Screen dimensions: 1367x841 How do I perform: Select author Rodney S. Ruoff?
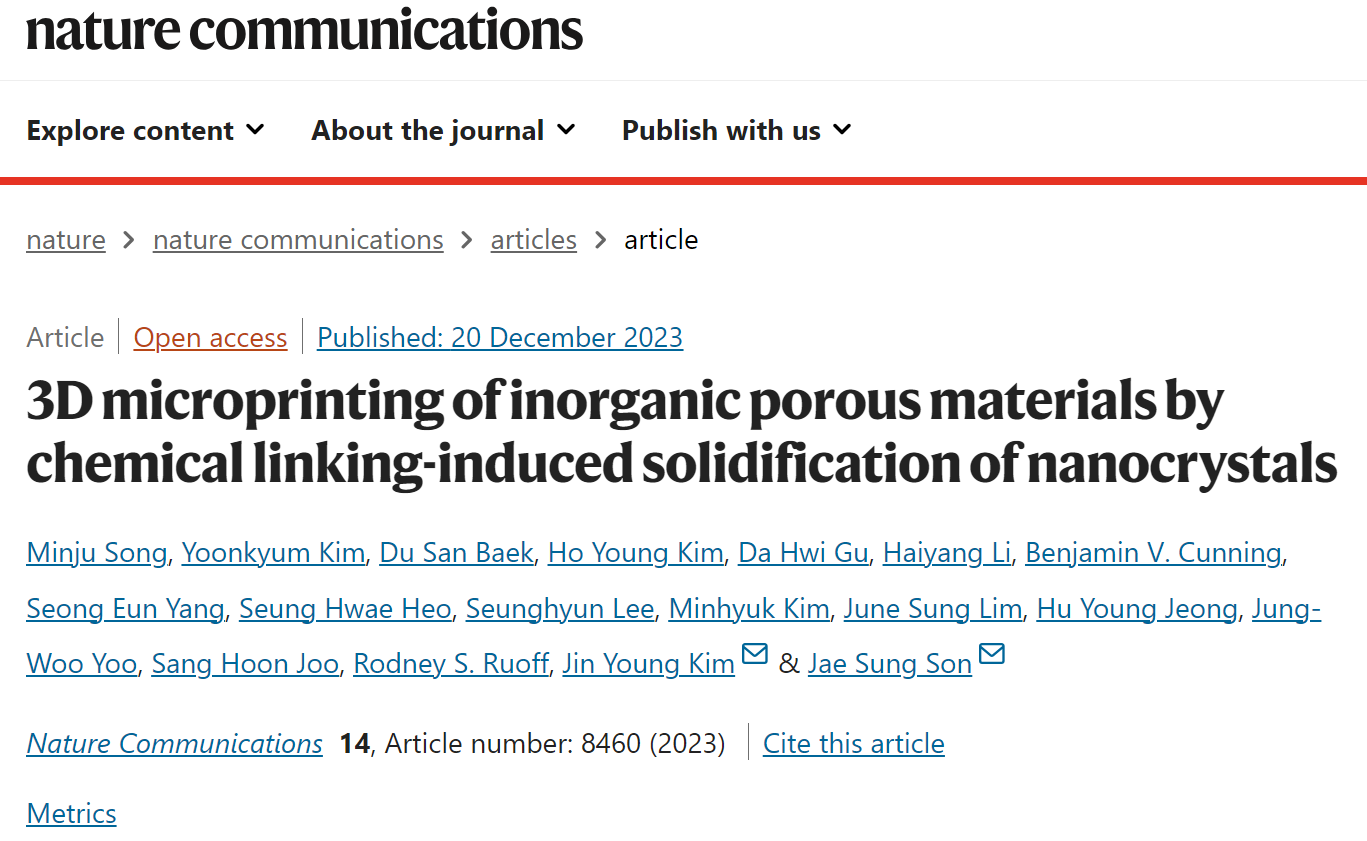pyautogui.click(x=451, y=664)
